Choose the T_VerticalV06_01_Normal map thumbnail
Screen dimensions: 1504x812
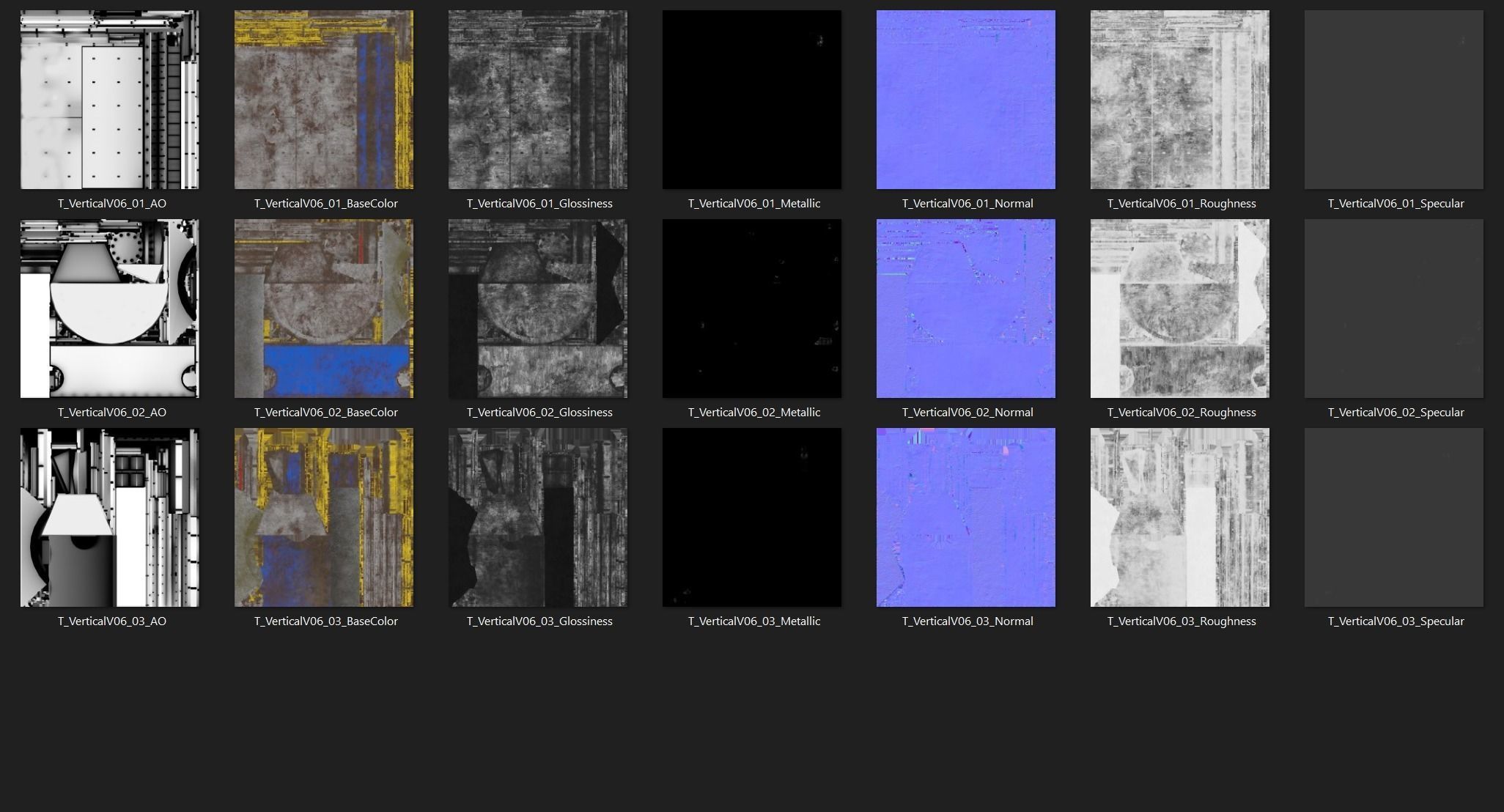pyautogui.click(x=966, y=100)
